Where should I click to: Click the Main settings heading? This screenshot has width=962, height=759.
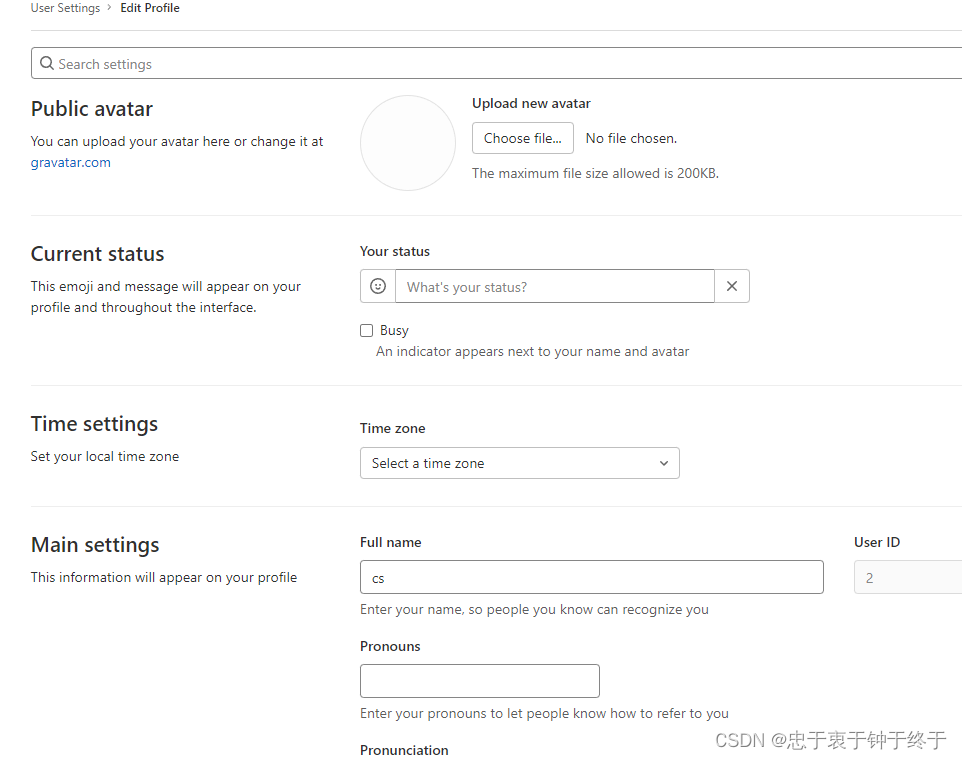tap(95, 545)
